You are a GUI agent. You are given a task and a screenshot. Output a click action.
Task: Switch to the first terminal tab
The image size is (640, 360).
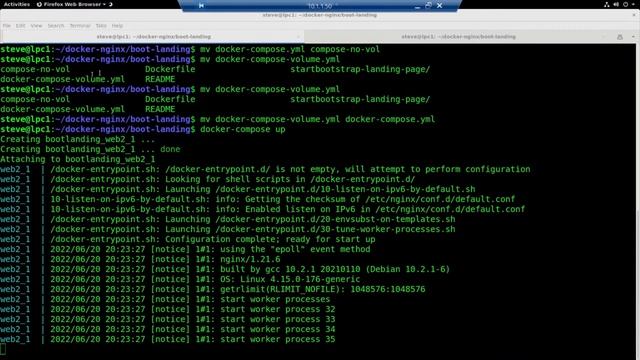pos(153,37)
